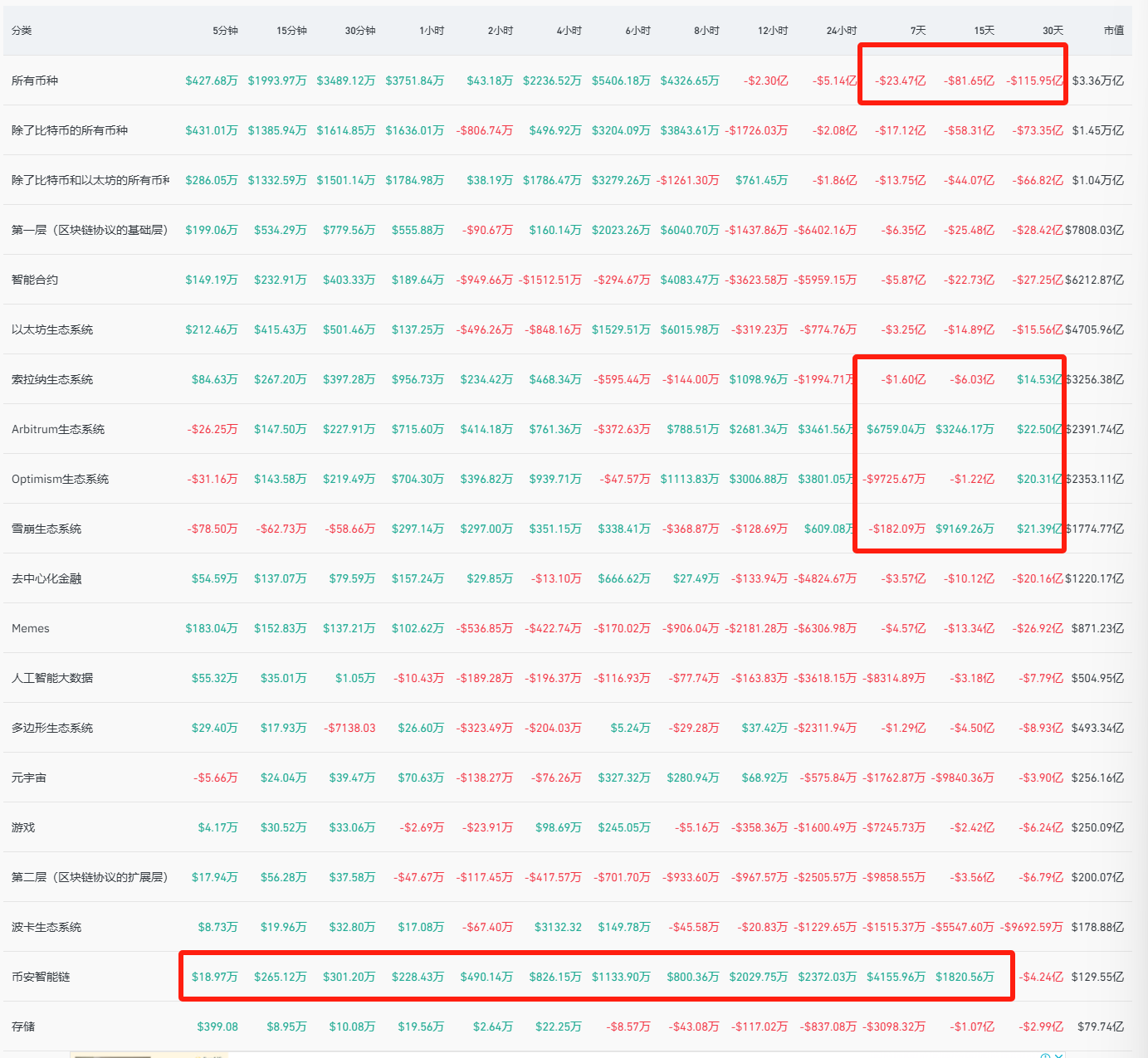Sort by the 30分钟 column header
The width and height of the screenshot is (1148, 1058).
tap(360, 31)
